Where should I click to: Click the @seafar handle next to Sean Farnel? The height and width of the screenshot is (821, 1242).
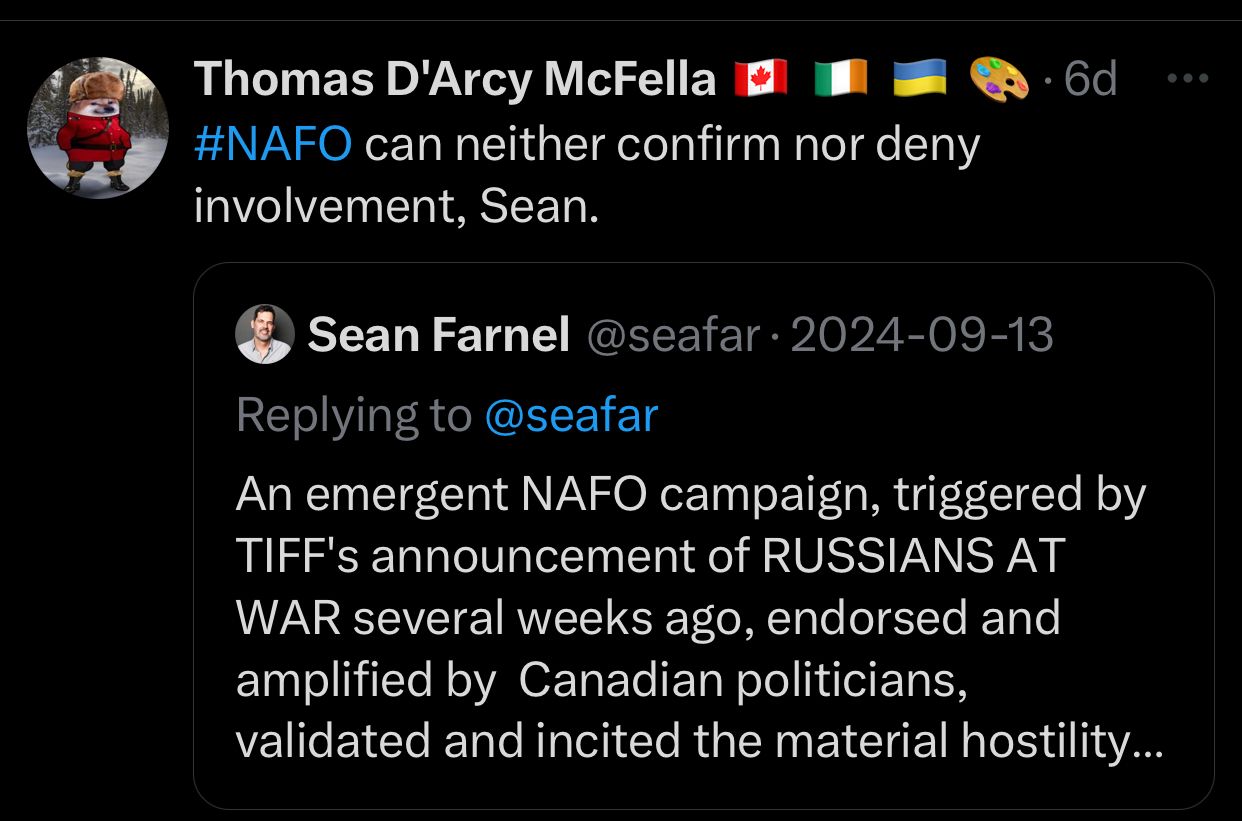671,335
